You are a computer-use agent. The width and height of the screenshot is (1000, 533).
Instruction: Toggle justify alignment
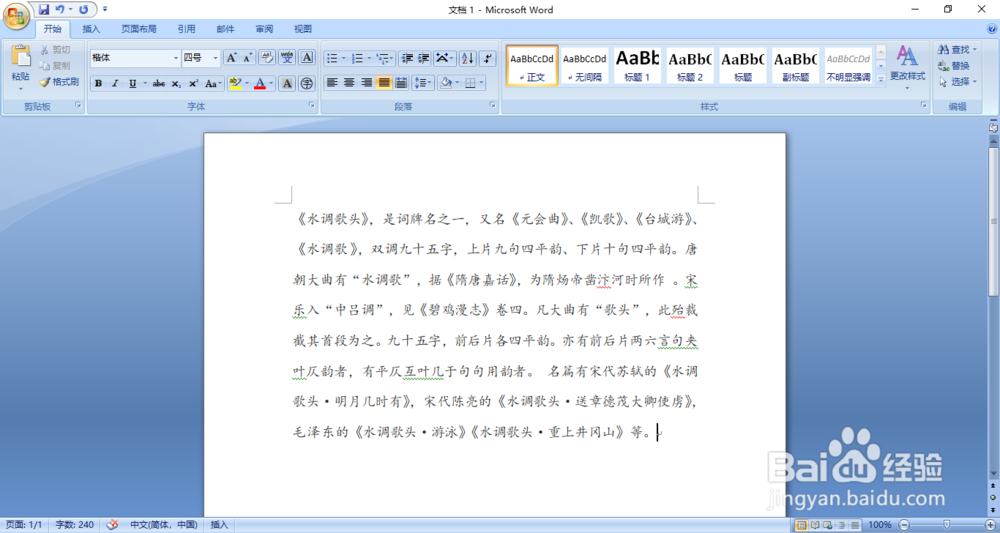383,83
